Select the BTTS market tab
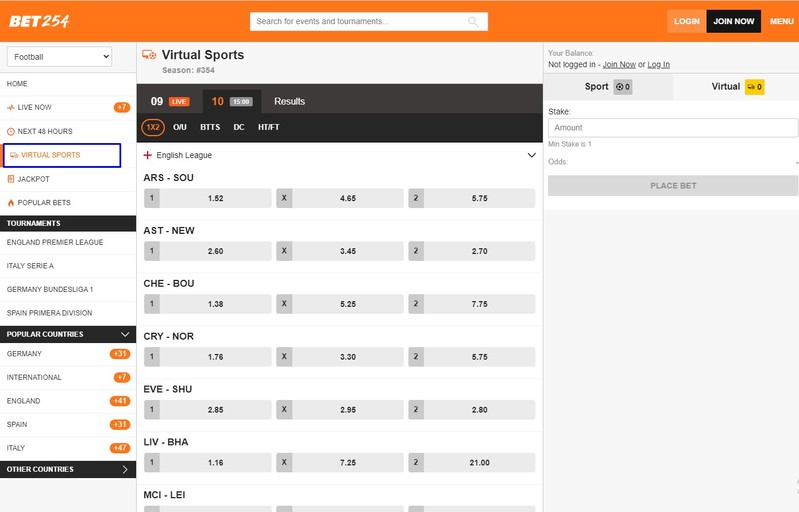This screenshot has width=799, height=512. 210,127
